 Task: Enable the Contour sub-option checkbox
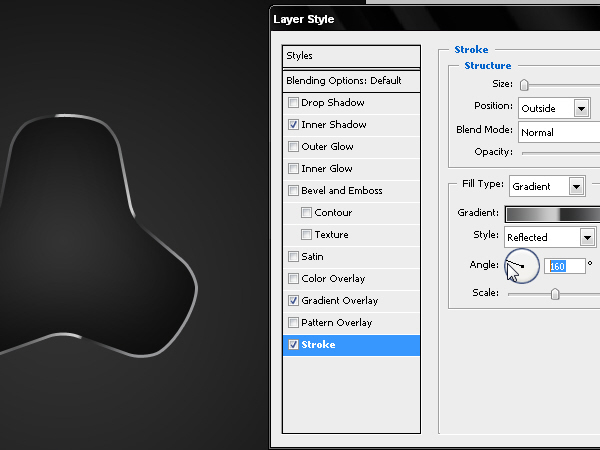[x=306, y=213]
